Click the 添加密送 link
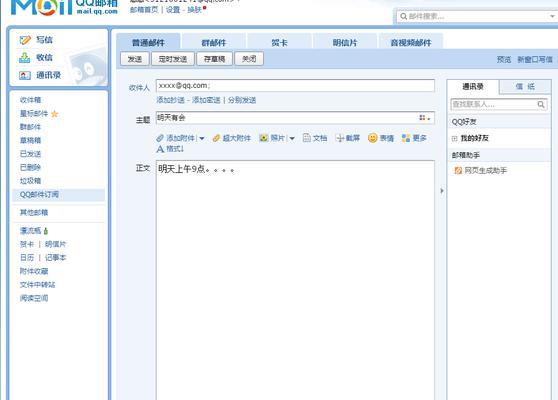Image resolution: width=558 pixels, height=400 pixels. [x=206, y=100]
